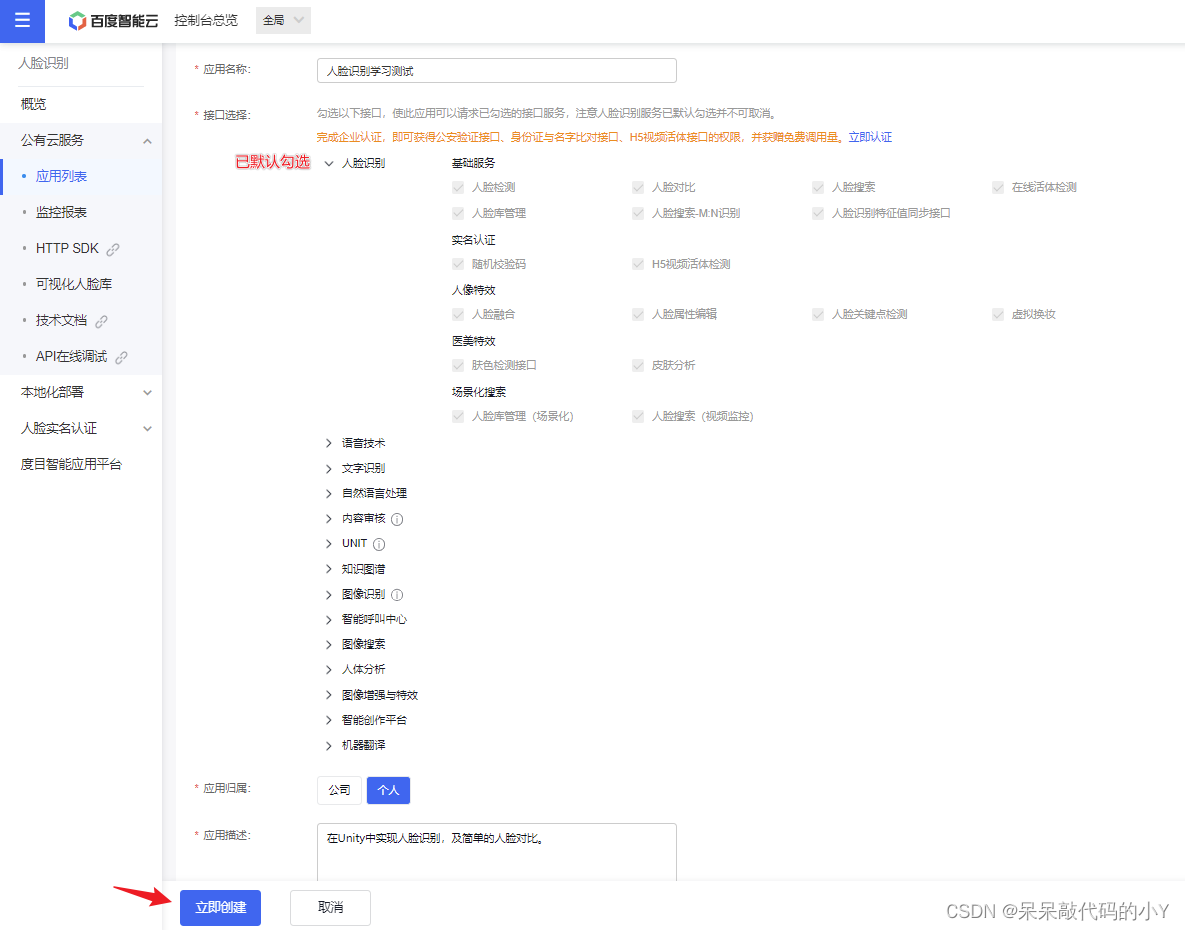Image resolution: width=1185 pixels, height=930 pixels.
Task: Click the info icon next to 内容审核
Action: [397, 519]
